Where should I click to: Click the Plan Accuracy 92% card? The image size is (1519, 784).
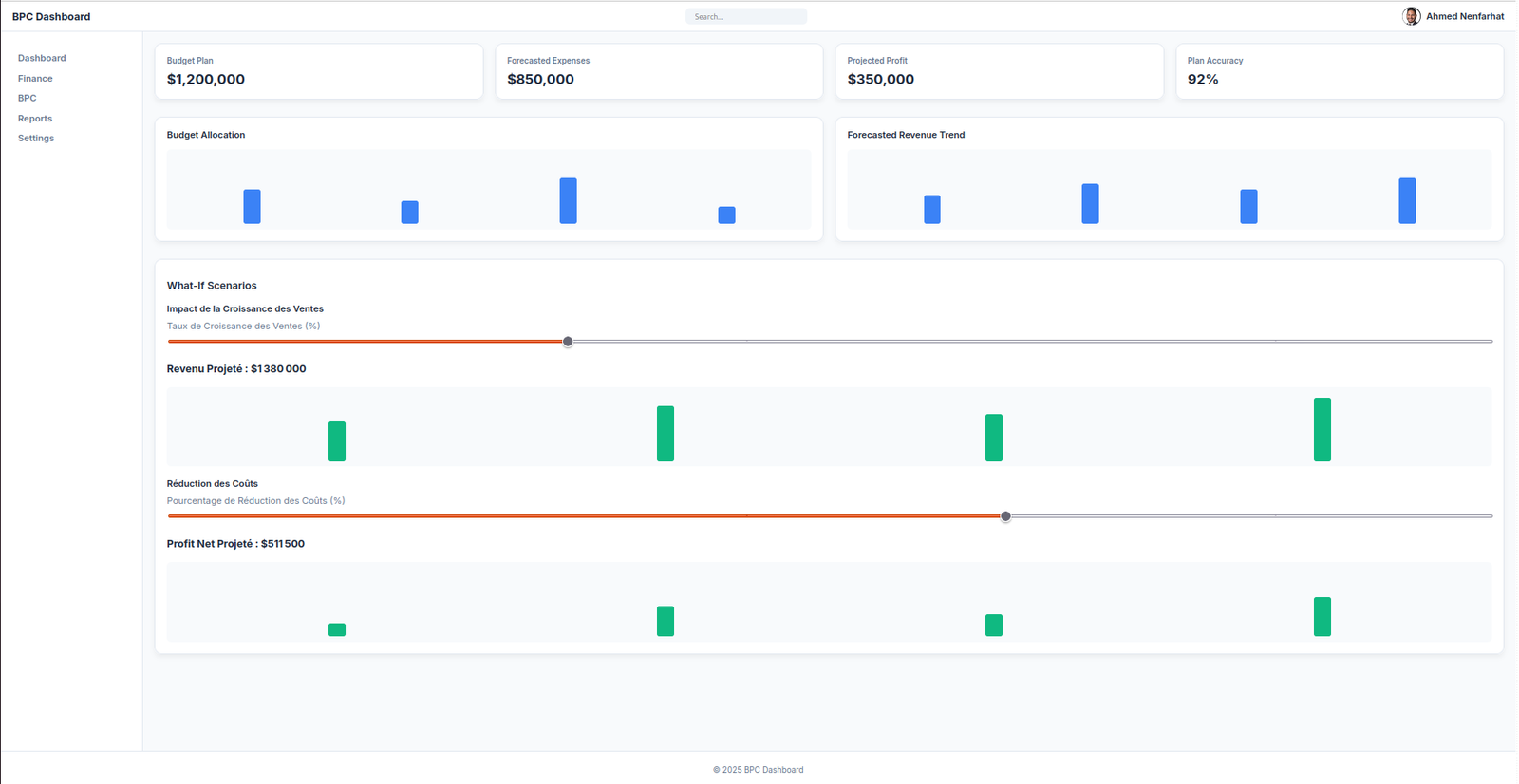point(1339,71)
